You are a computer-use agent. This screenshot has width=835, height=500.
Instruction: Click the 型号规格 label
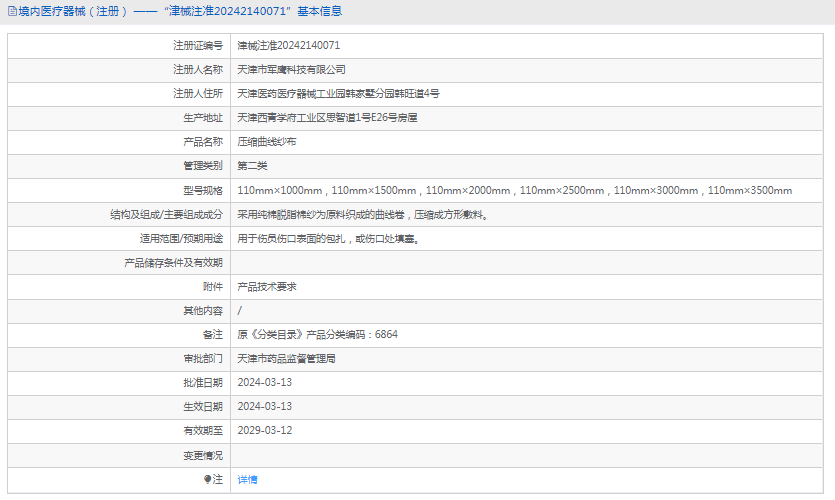click(x=203, y=190)
